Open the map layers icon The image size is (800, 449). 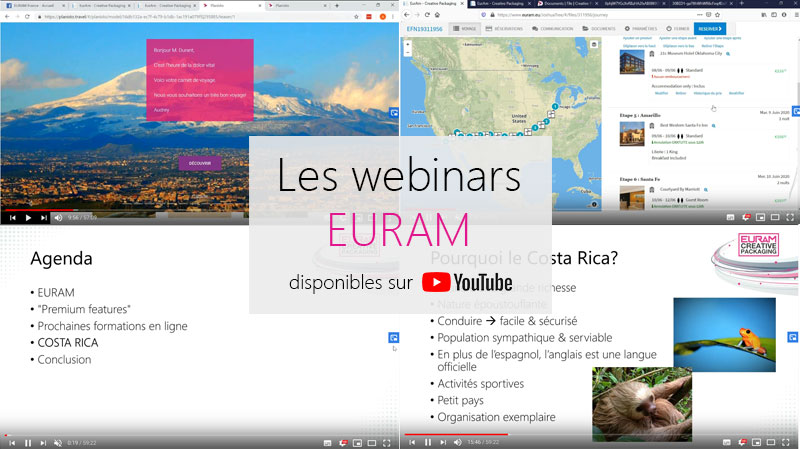click(x=594, y=45)
